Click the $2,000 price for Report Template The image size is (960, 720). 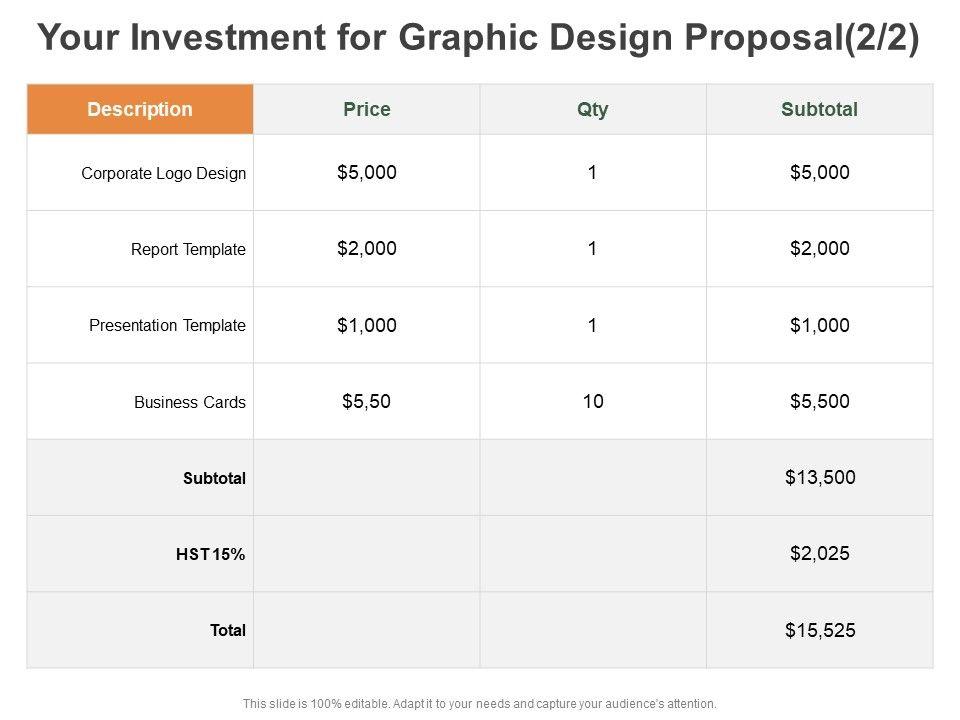pos(367,249)
